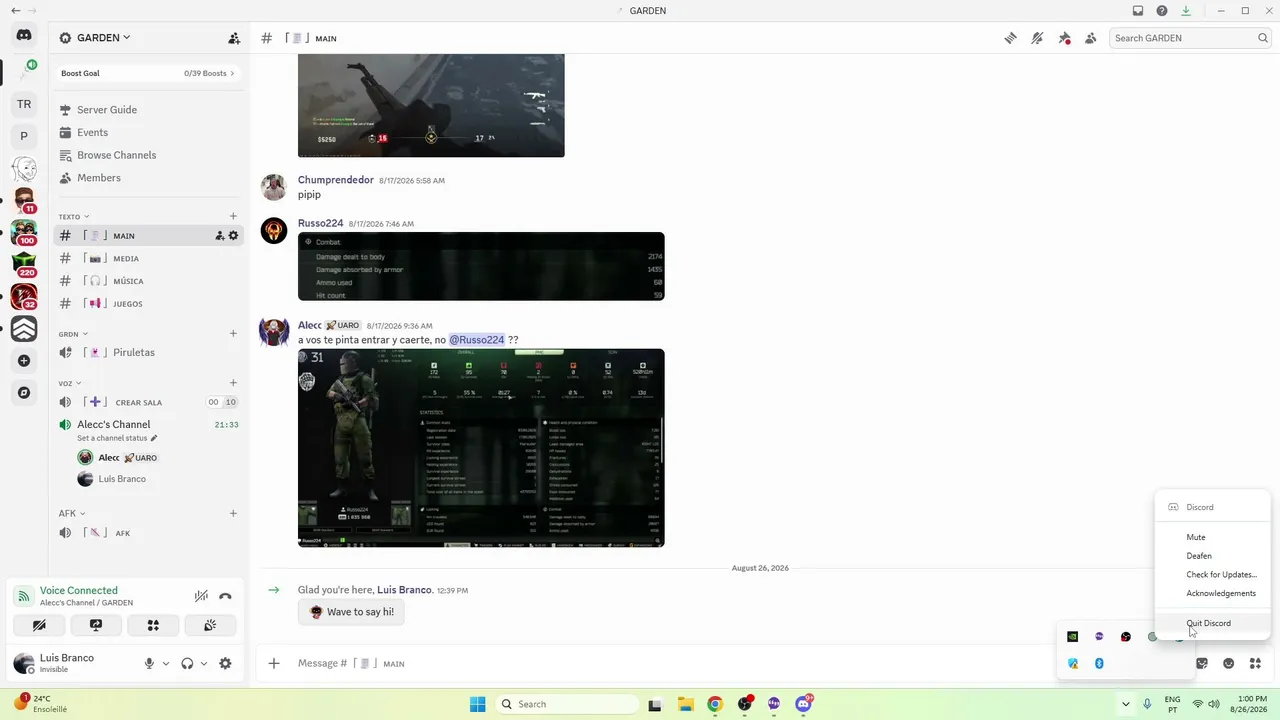Open Server Guide
Image resolution: width=1280 pixels, height=720 pixels.
click(148, 110)
